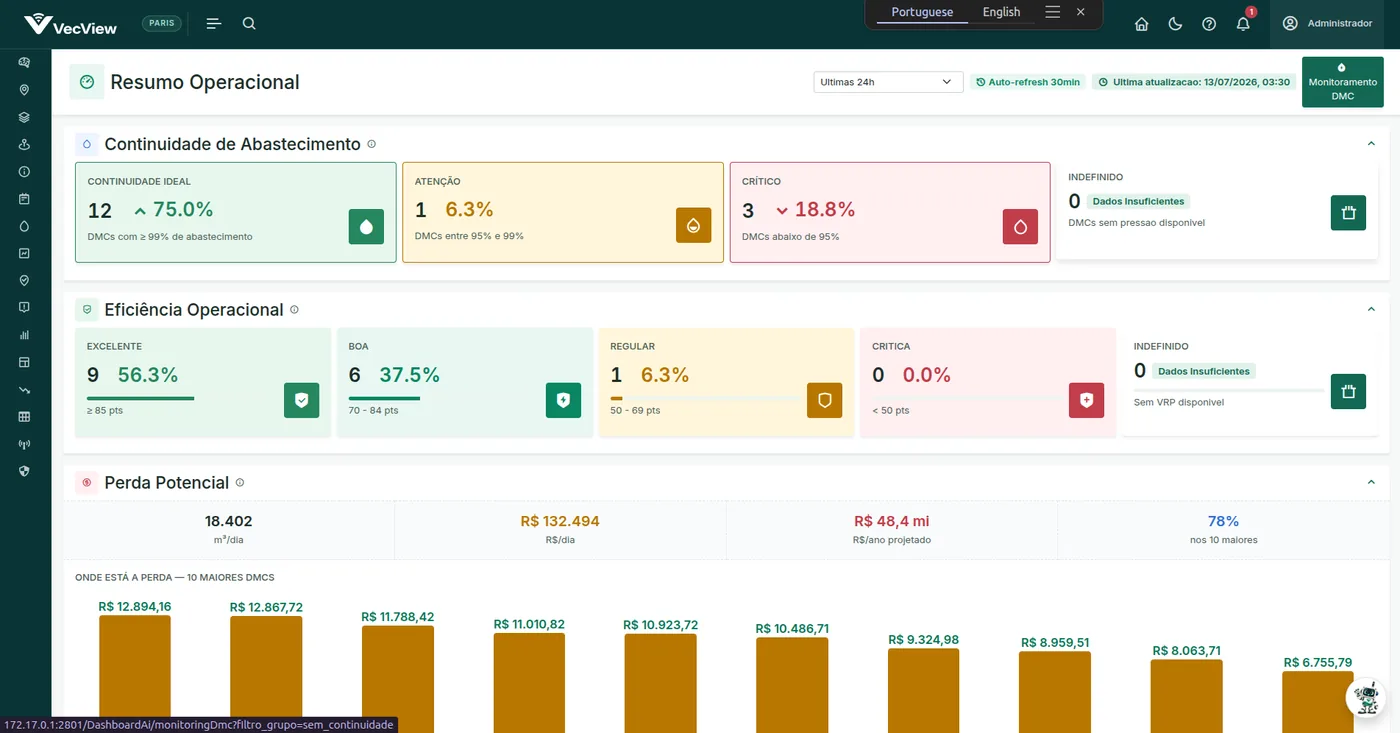Open the notifications bell icon

pos(1243,24)
